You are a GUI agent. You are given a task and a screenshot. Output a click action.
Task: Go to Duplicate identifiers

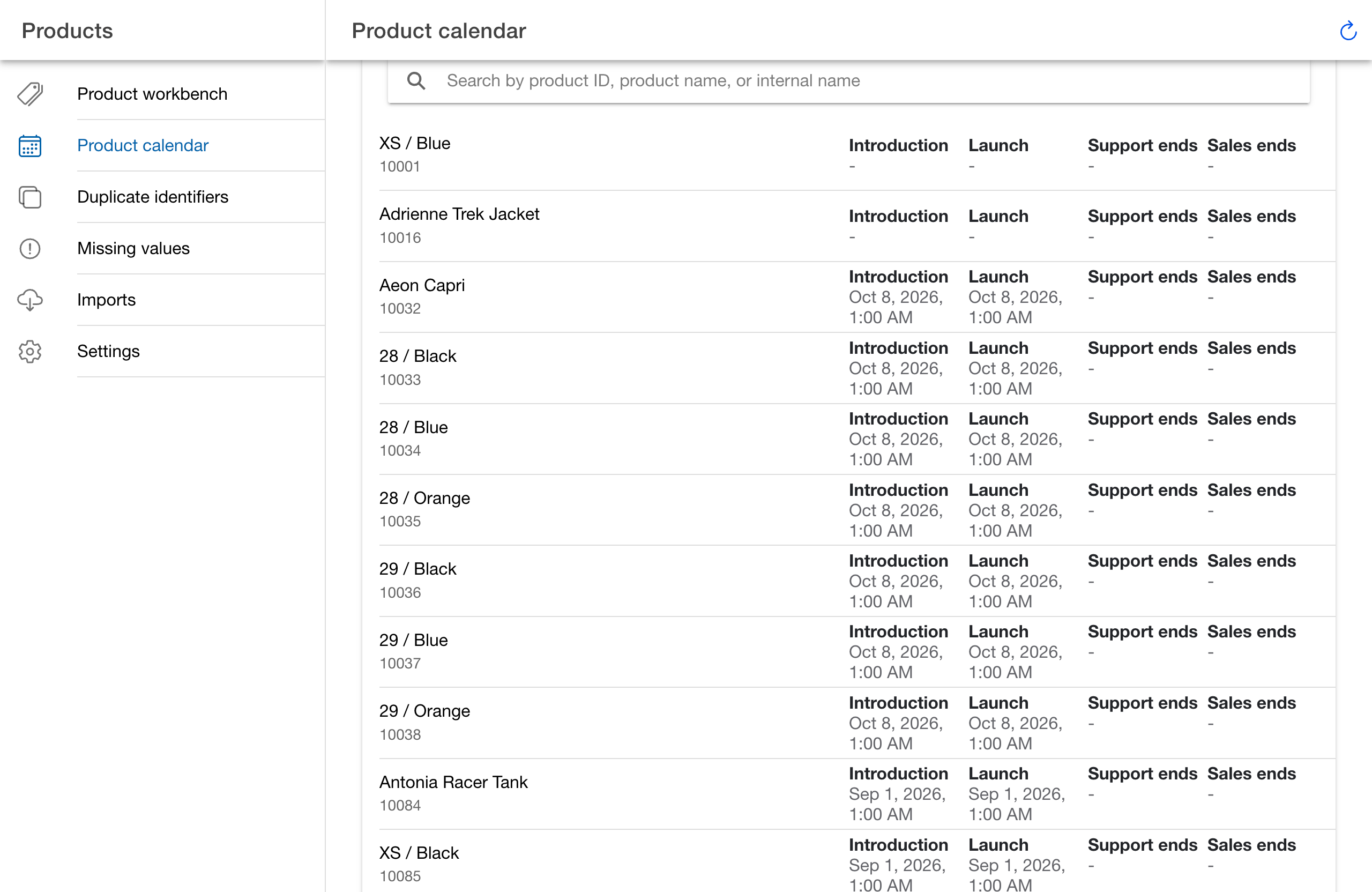(x=153, y=197)
